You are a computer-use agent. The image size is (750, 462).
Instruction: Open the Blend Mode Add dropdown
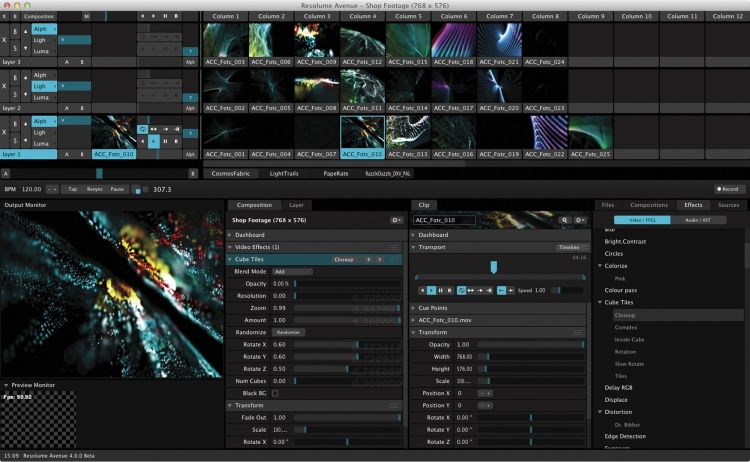tap(292, 272)
